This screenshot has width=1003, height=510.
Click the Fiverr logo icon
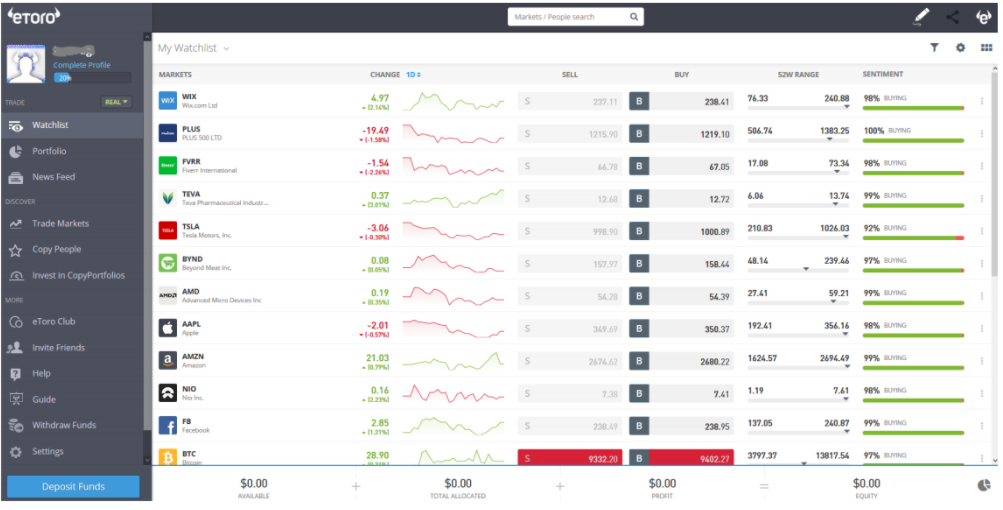pyautogui.click(x=168, y=166)
